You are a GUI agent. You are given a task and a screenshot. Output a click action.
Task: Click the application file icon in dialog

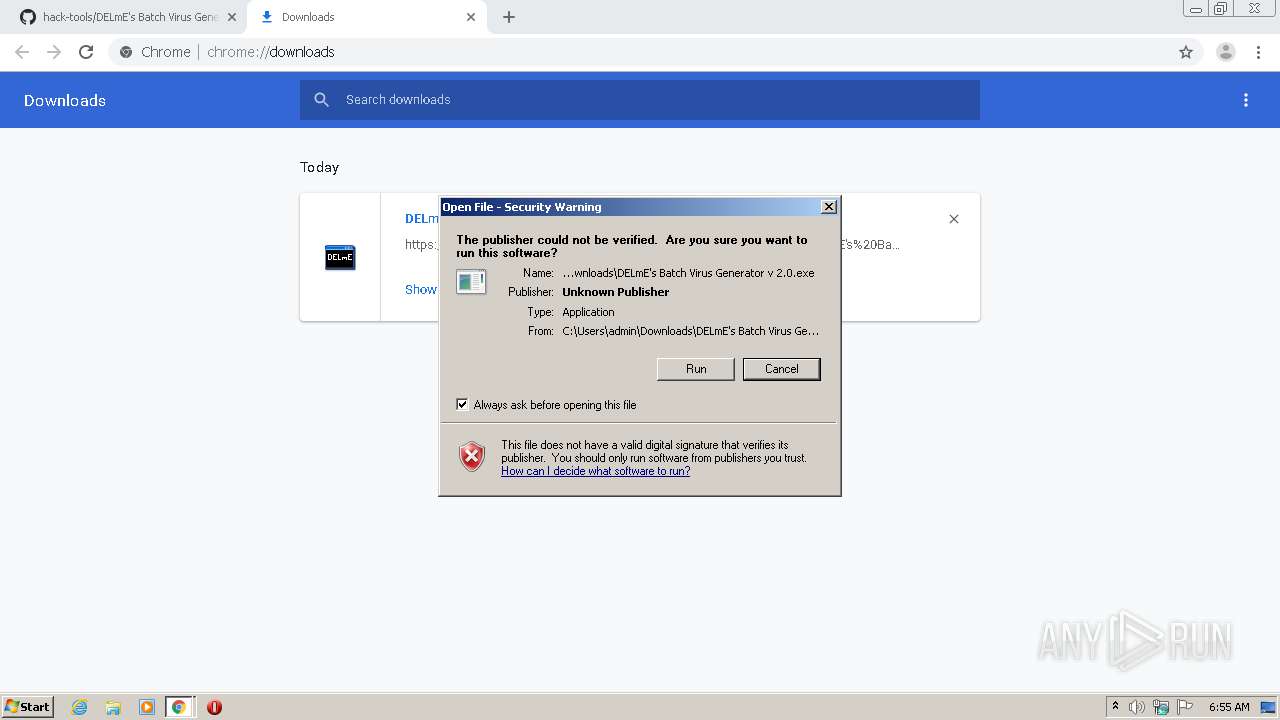tap(471, 281)
